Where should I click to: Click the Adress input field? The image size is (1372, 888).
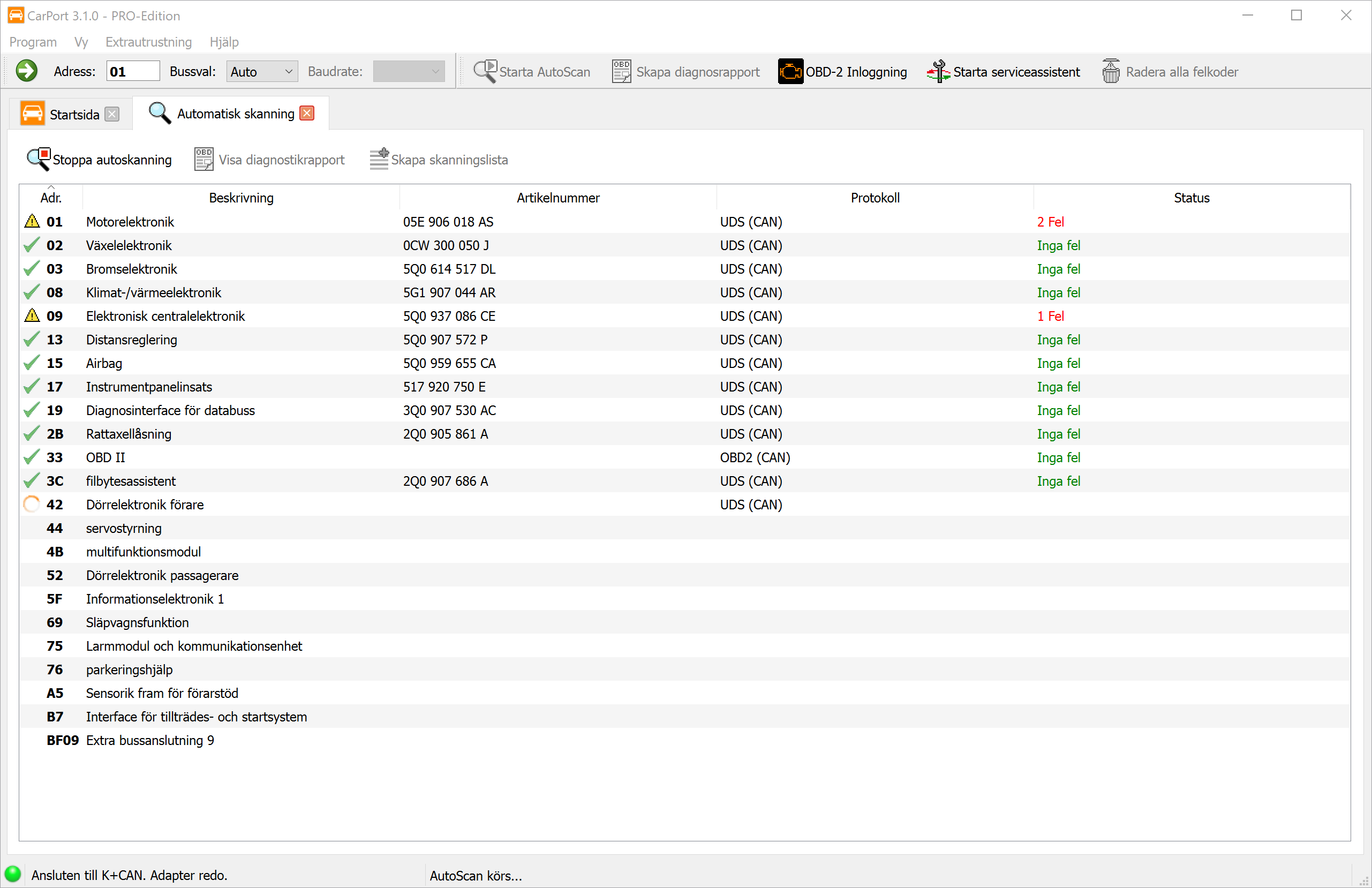(x=133, y=72)
